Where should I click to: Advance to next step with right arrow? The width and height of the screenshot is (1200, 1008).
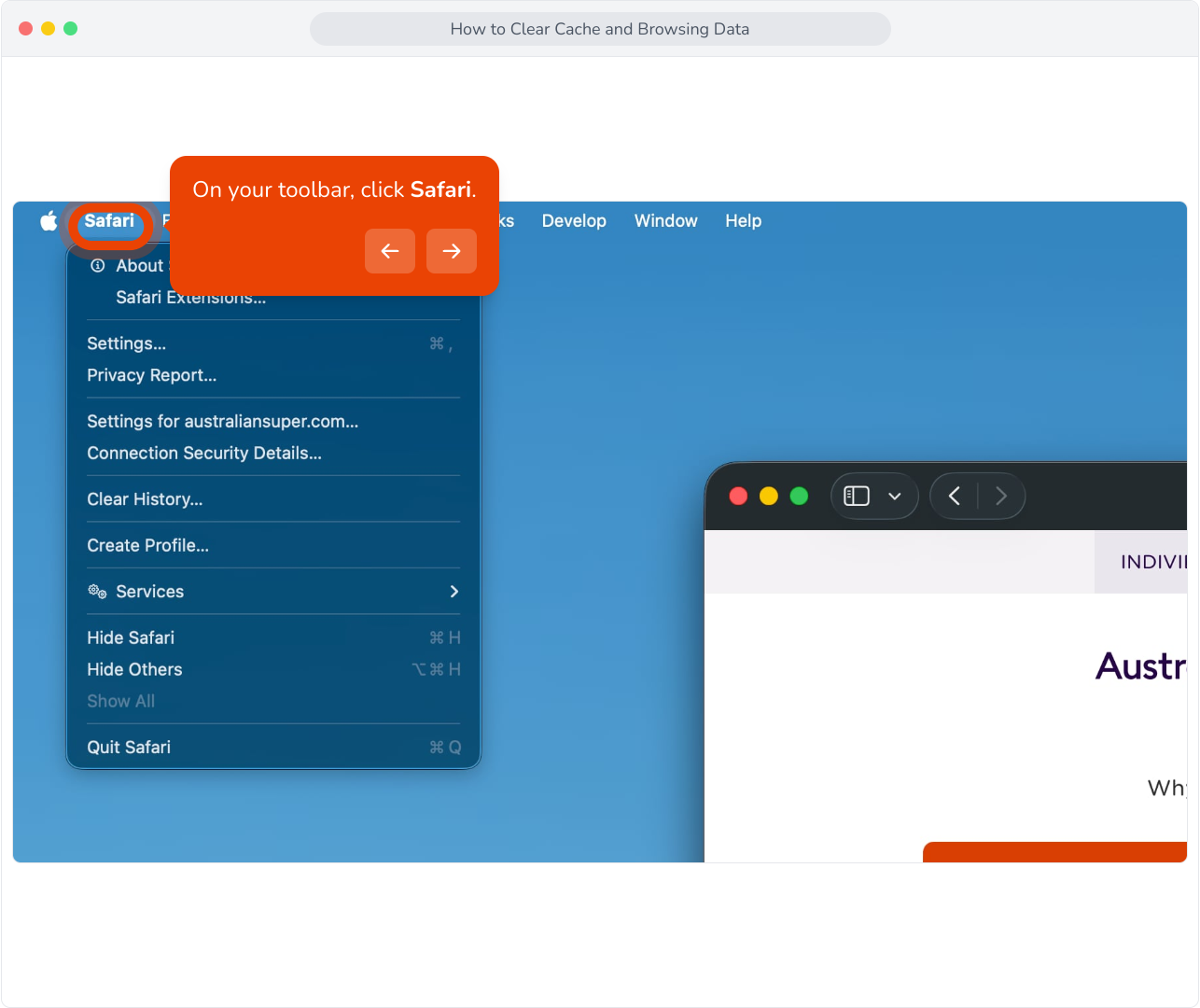[x=452, y=251]
